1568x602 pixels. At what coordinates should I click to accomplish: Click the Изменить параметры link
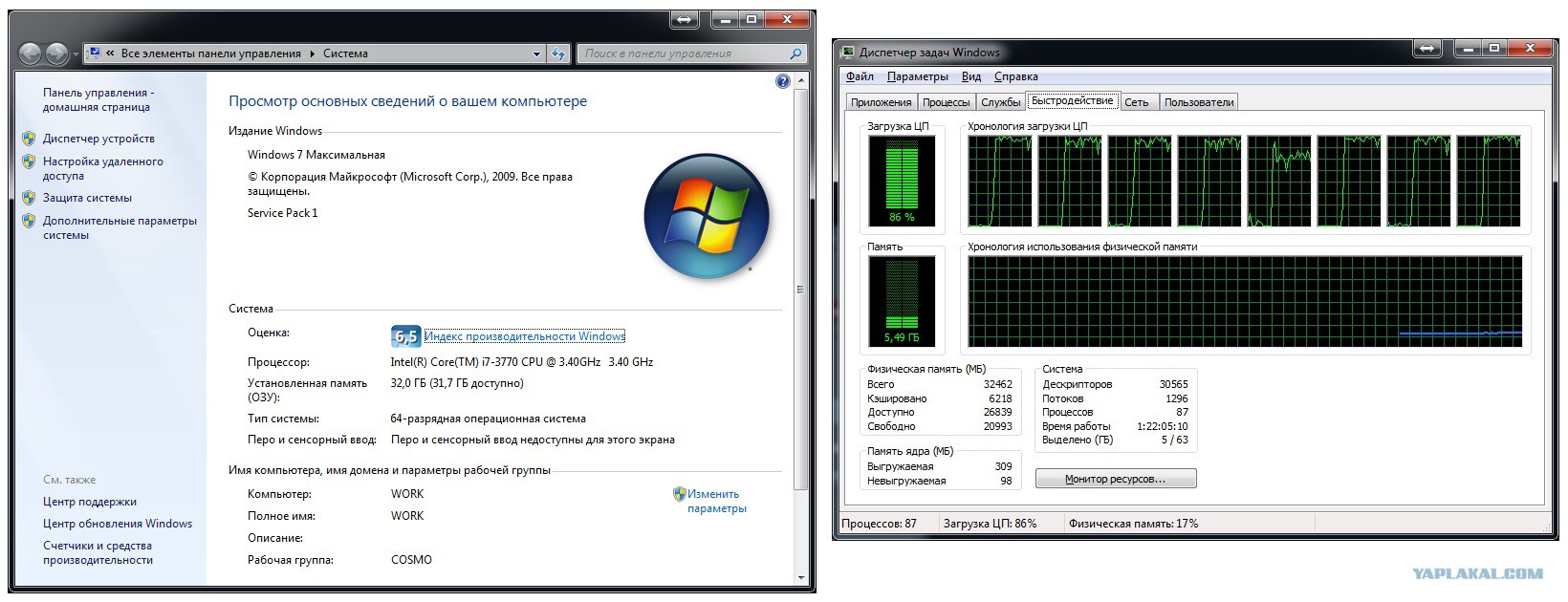click(716, 502)
